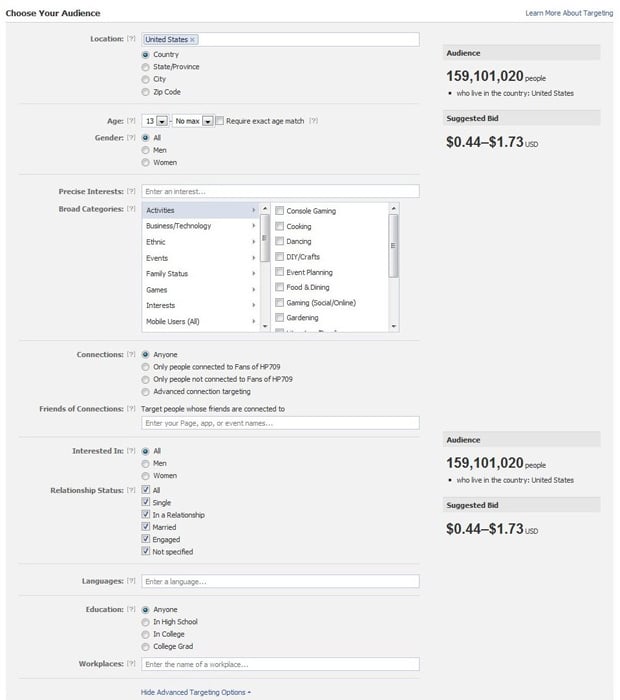Click the Languages input field
Image resolution: width=620 pixels, height=700 pixels.
tap(280, 581)
